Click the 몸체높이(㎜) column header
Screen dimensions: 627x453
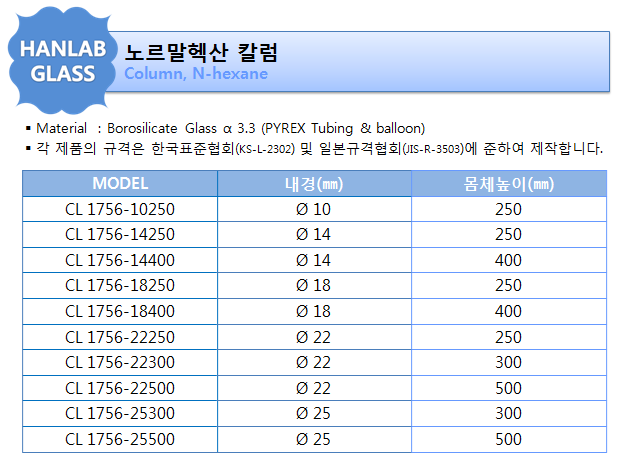[509, 184]
